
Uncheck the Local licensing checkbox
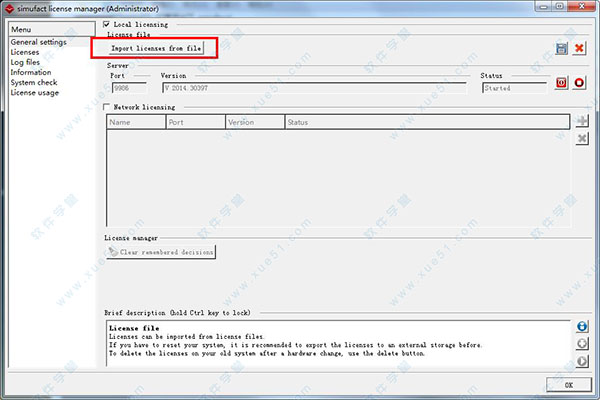pos(108,23)
